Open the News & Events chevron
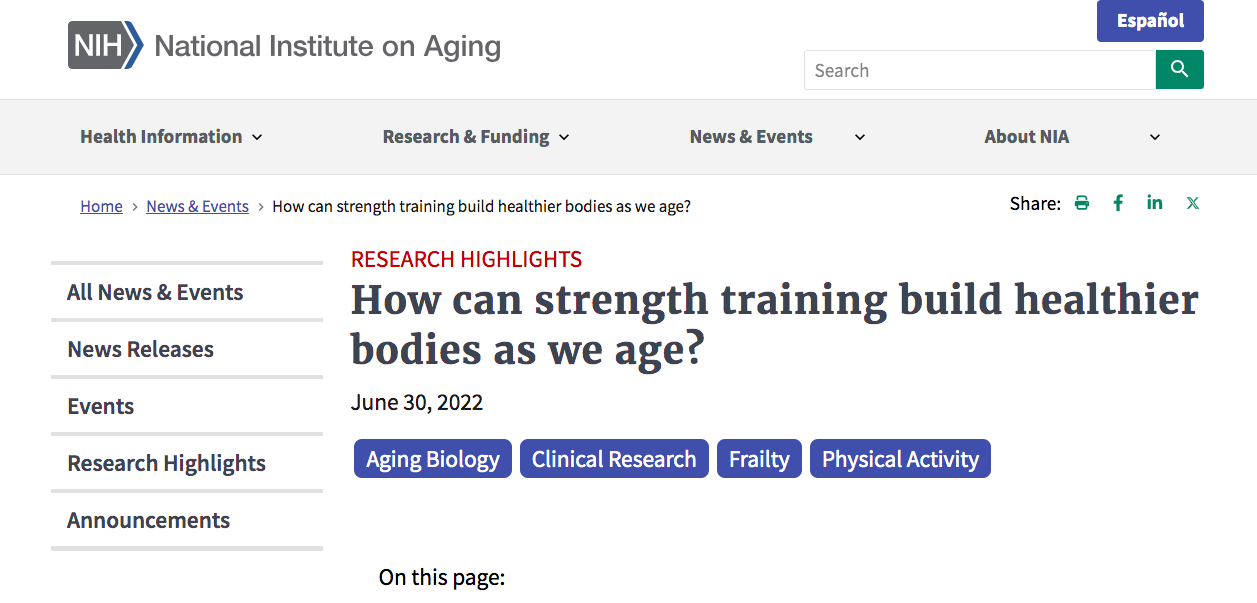The image size is (1257, 603). [x=859, y=137]
